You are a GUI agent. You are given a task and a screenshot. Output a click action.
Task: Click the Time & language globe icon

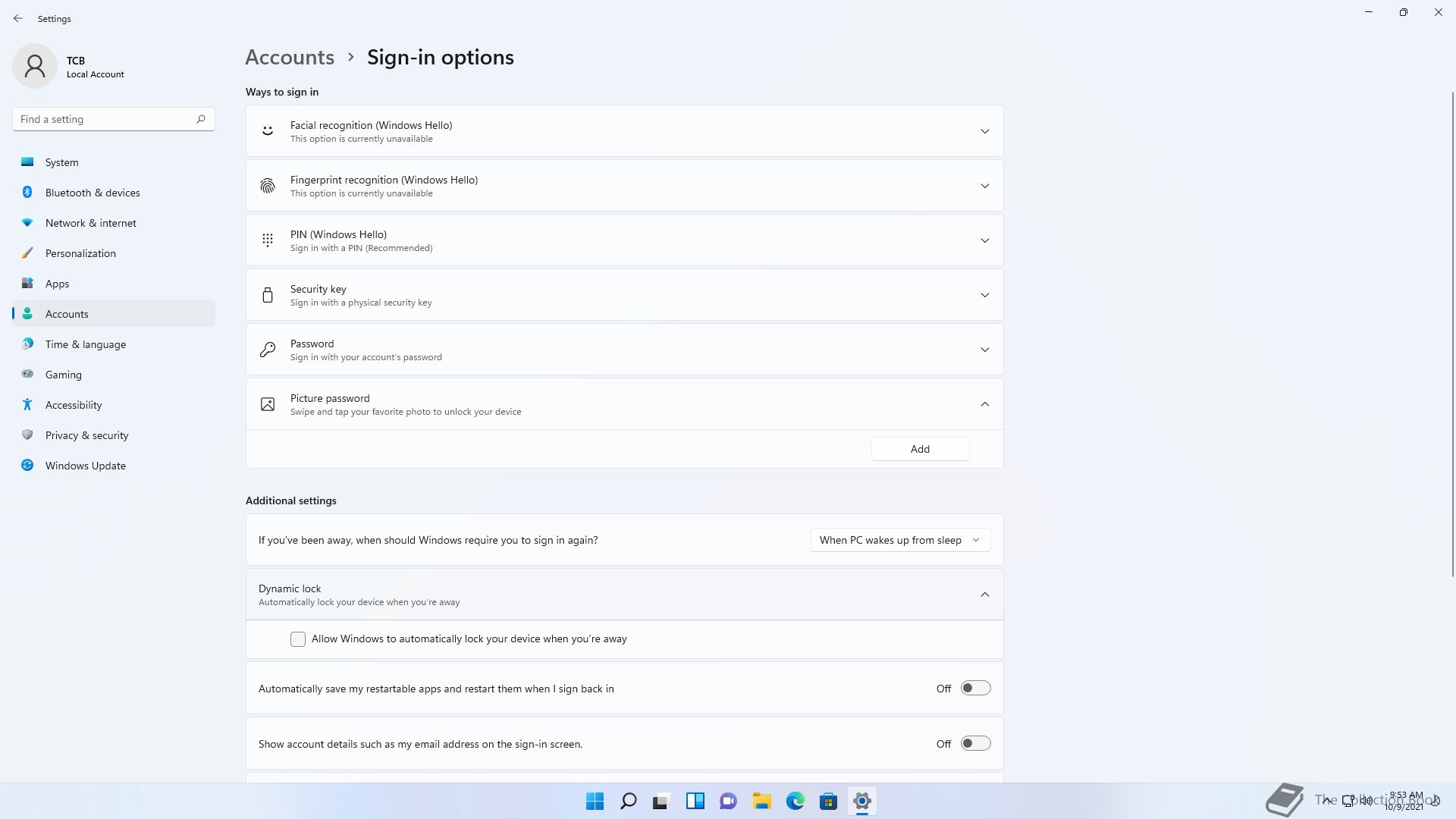click(x=27, y=344)
